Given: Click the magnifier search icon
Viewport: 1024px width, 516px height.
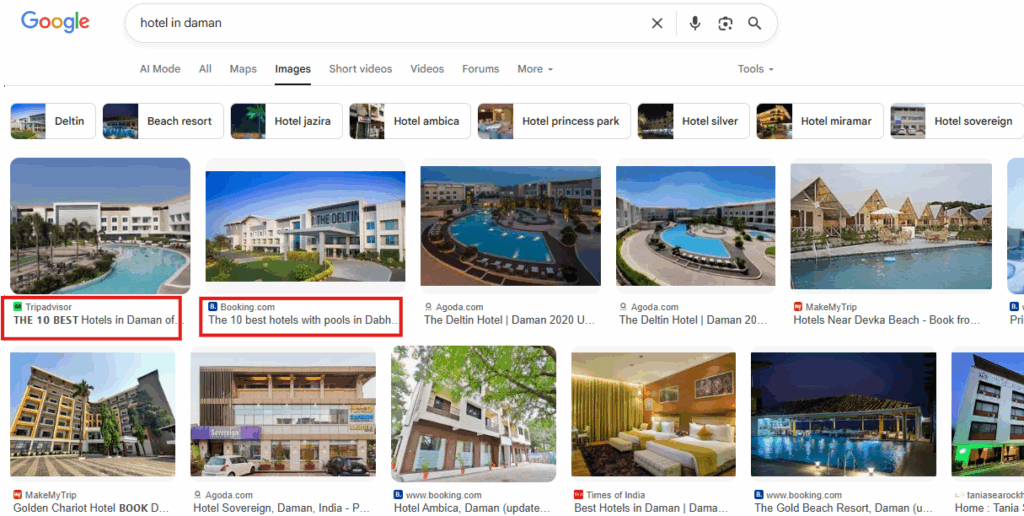Looking at the screenshot, I should pyautogui.click(x=755, y=24).
